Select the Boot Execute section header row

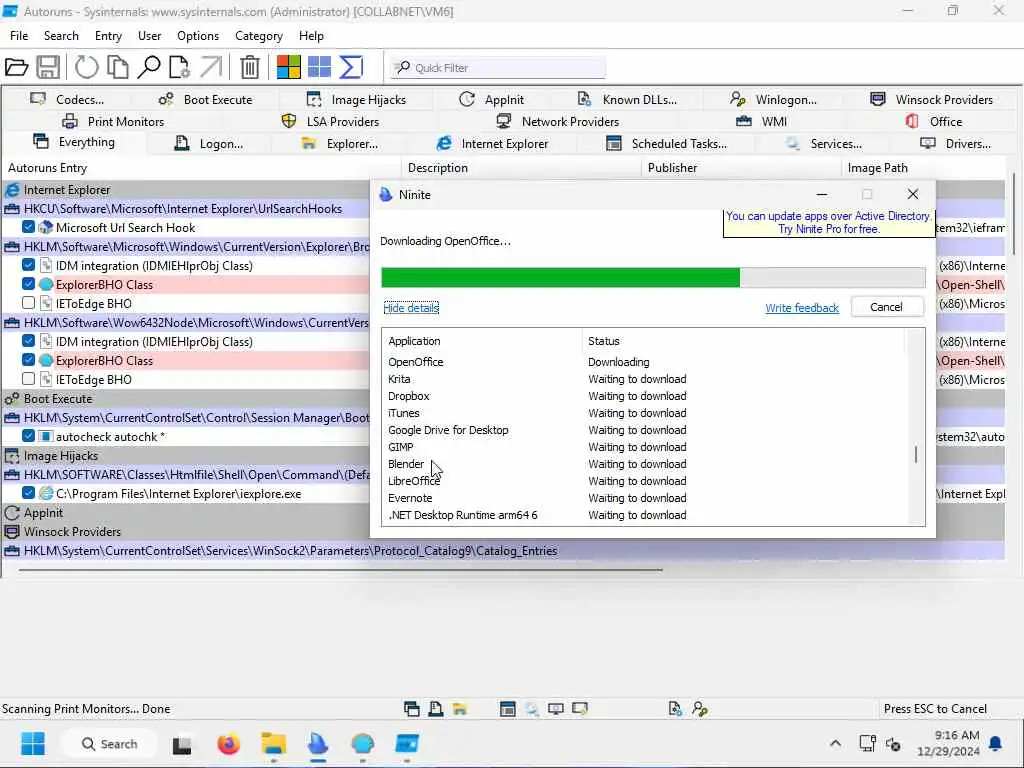click(x=186, y=398)
